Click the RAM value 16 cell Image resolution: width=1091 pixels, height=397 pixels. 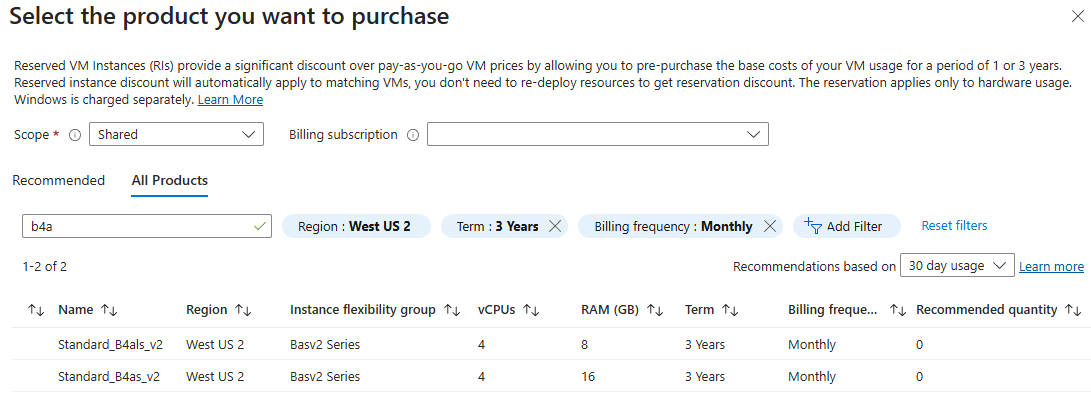588,376
